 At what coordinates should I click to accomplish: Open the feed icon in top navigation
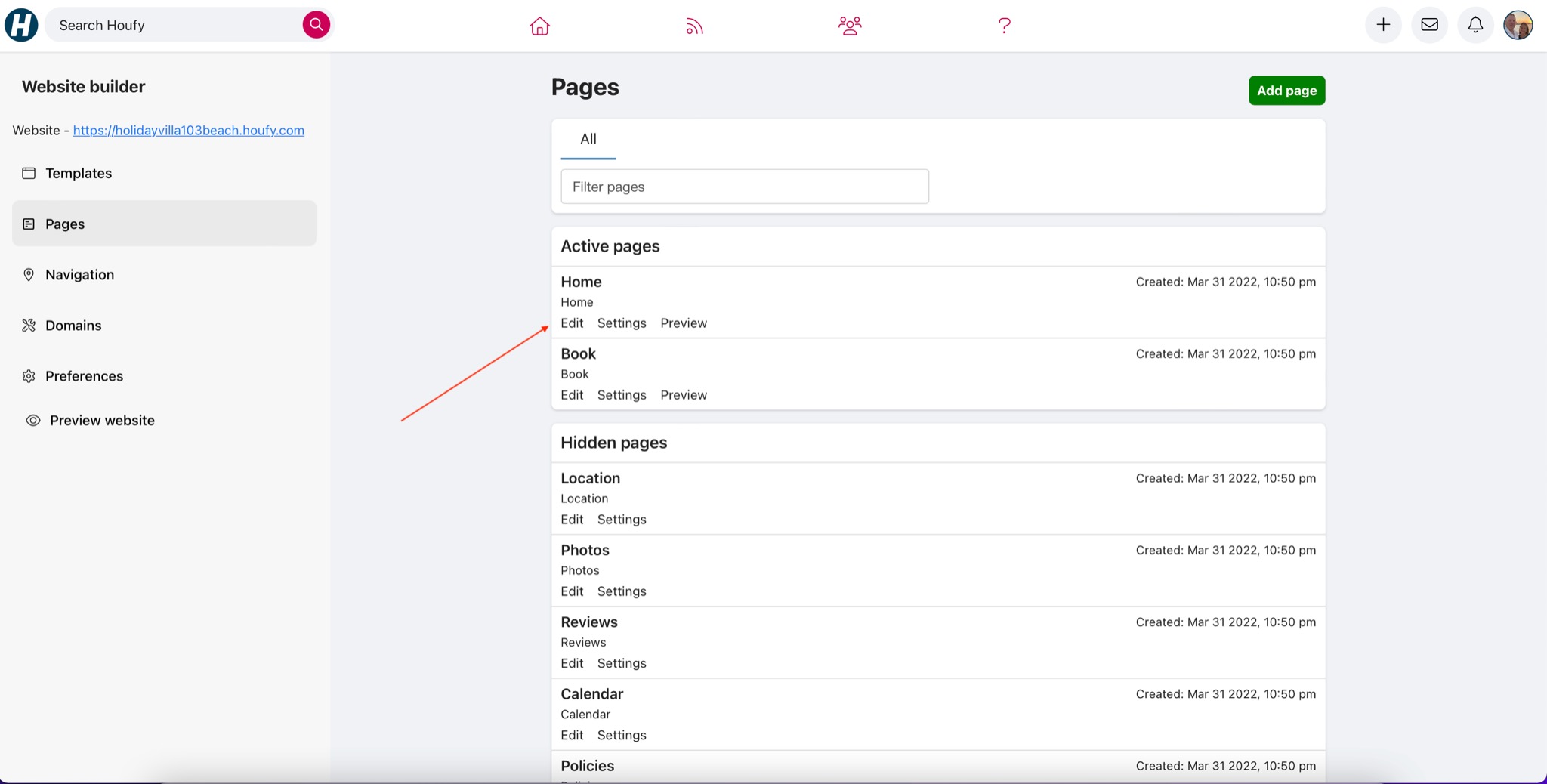pos(694,26)
